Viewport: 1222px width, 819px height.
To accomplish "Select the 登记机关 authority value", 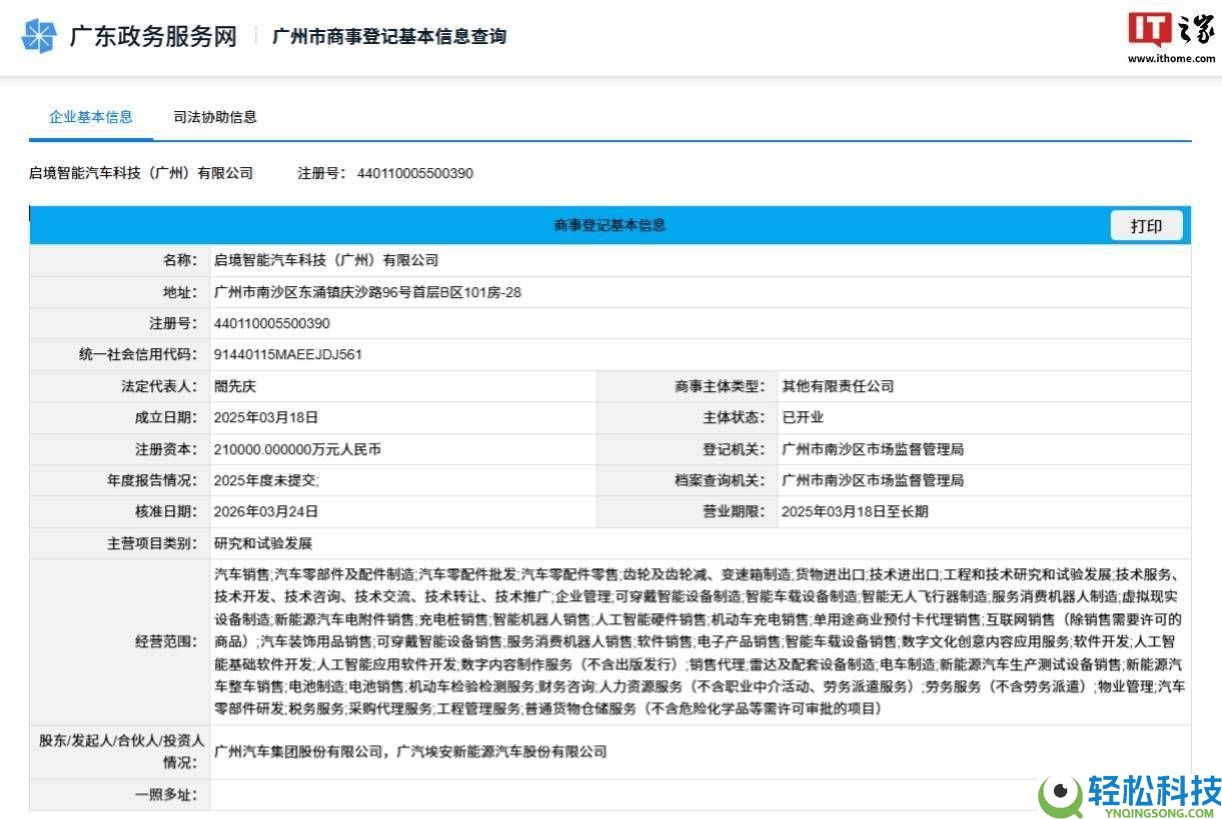I will 872,449.
